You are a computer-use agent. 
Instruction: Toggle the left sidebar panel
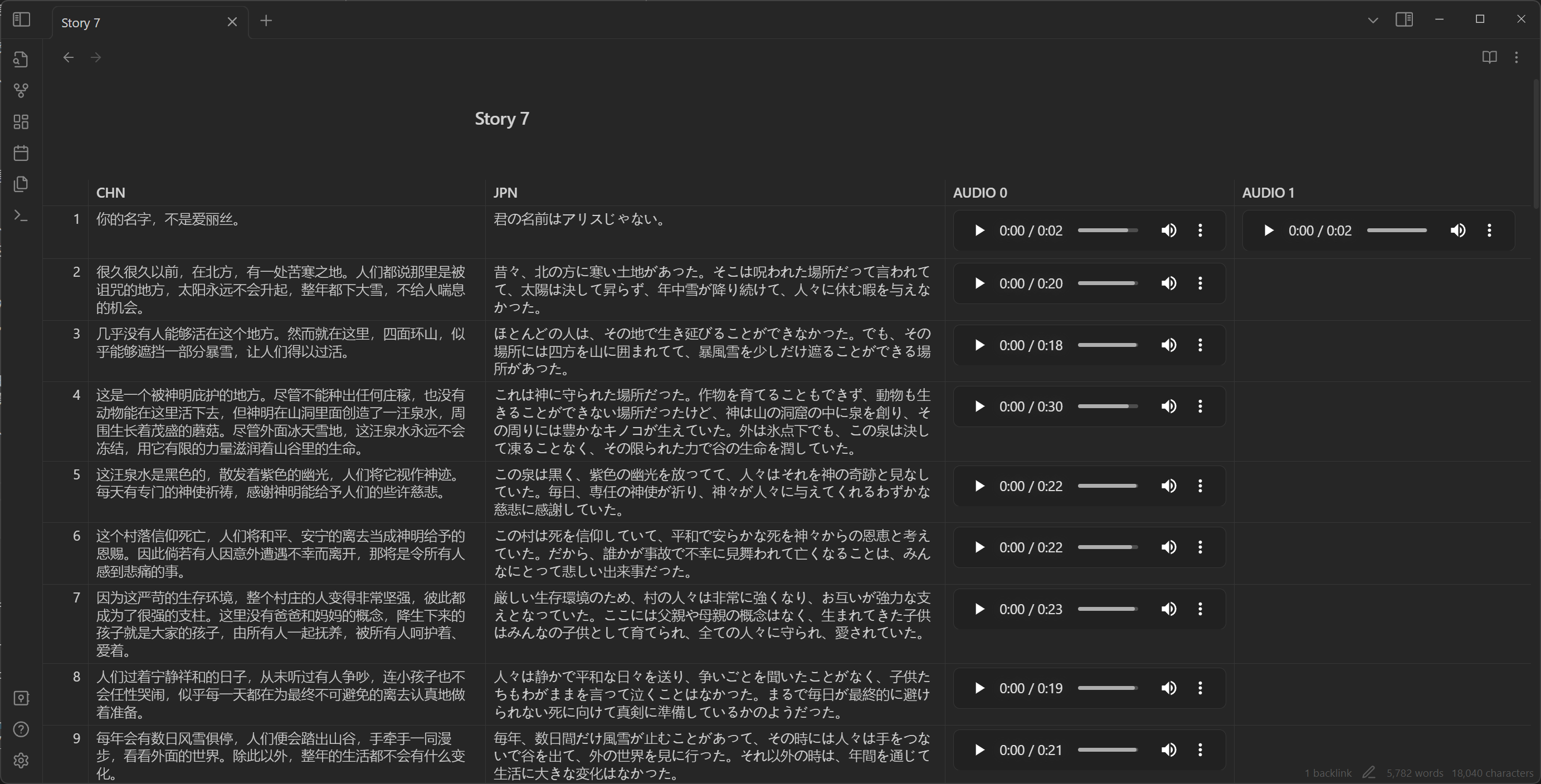21,19
